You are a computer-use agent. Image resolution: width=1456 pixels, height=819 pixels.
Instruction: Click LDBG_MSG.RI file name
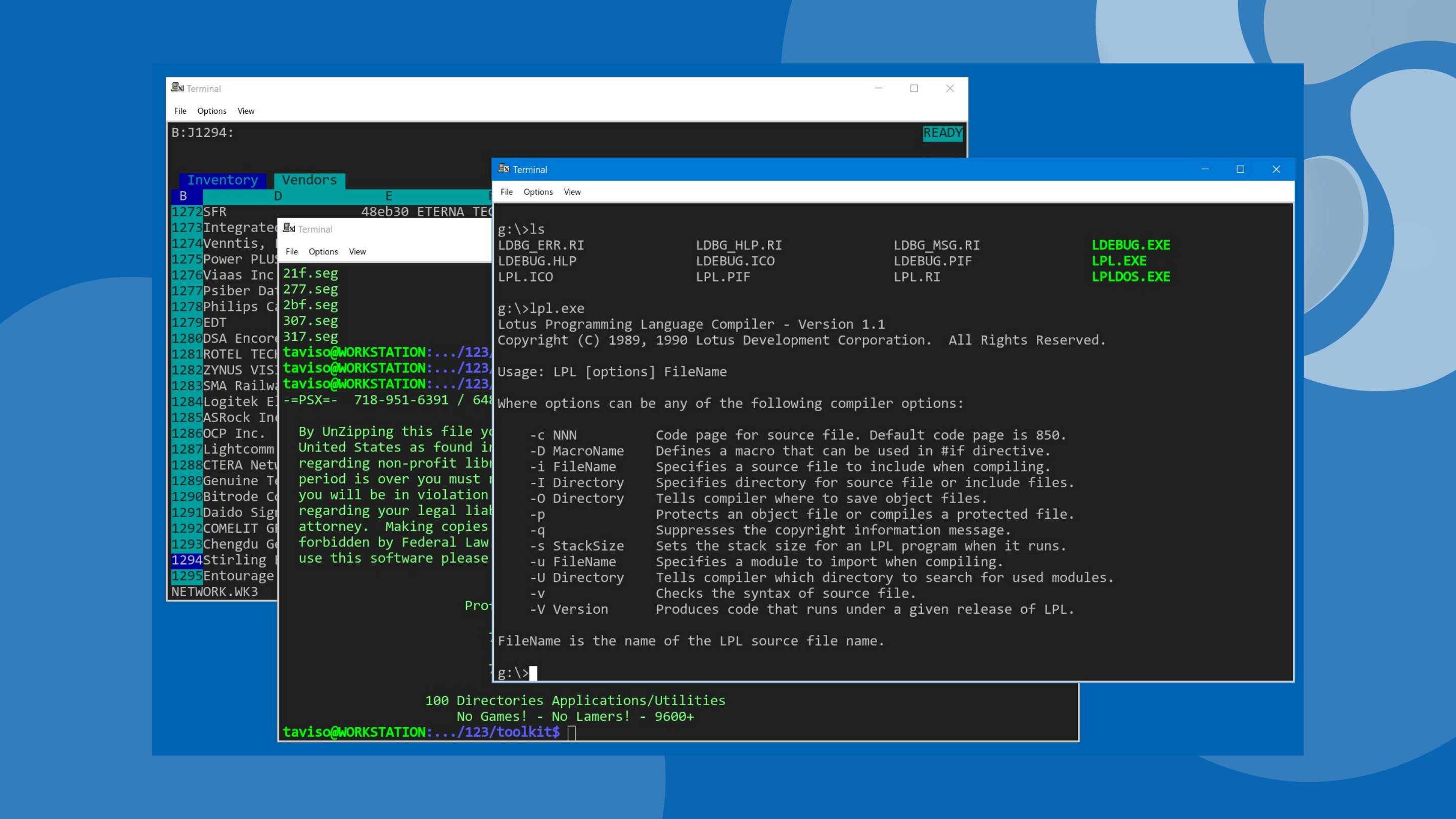click(937, 245)
